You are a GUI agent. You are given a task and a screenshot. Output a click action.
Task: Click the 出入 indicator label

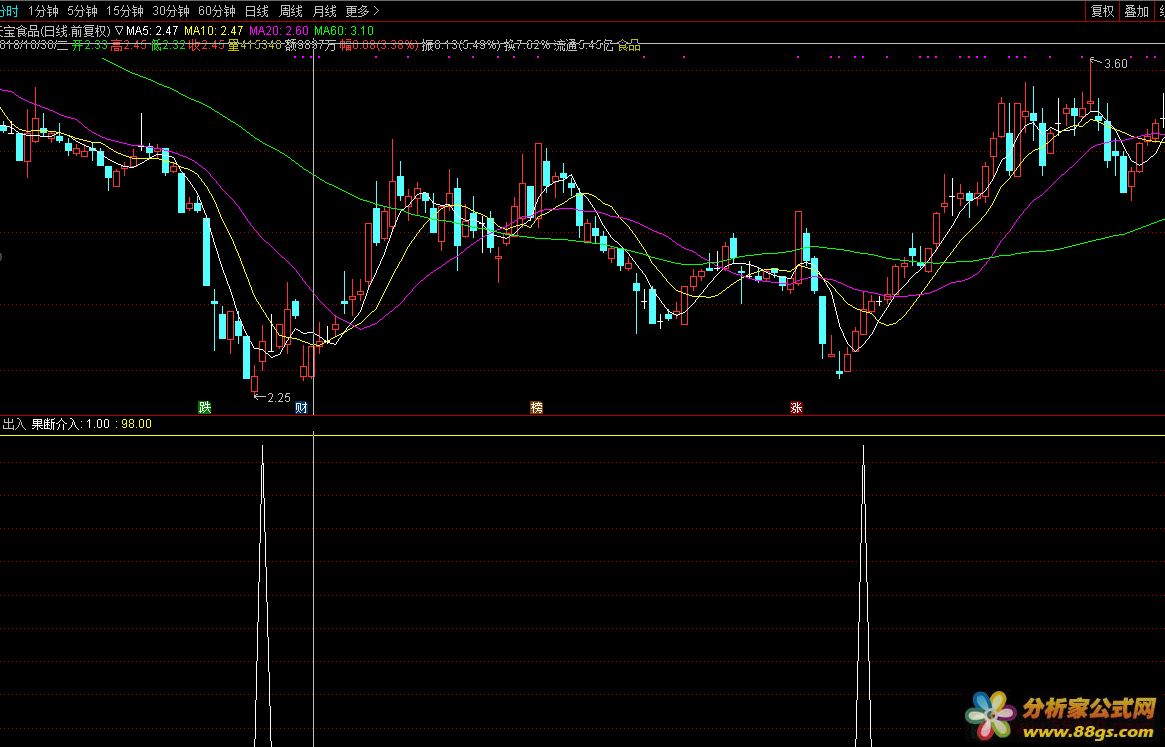coord(14,424)
